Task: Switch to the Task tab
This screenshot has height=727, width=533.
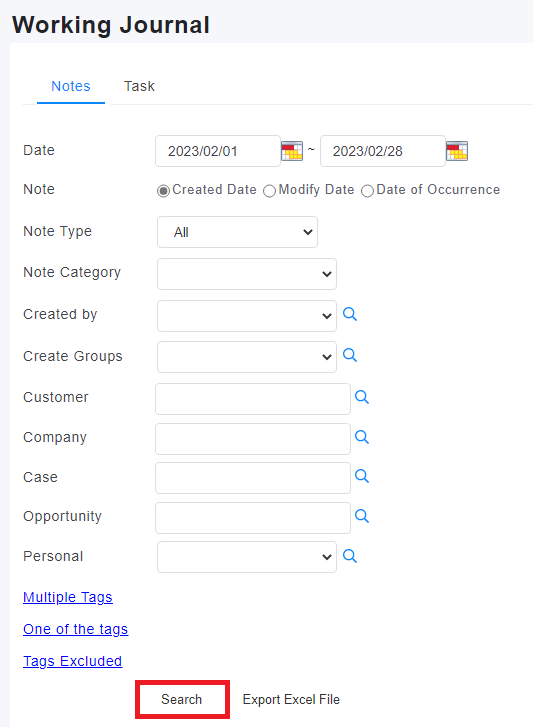Action: [x=139, y=86]
